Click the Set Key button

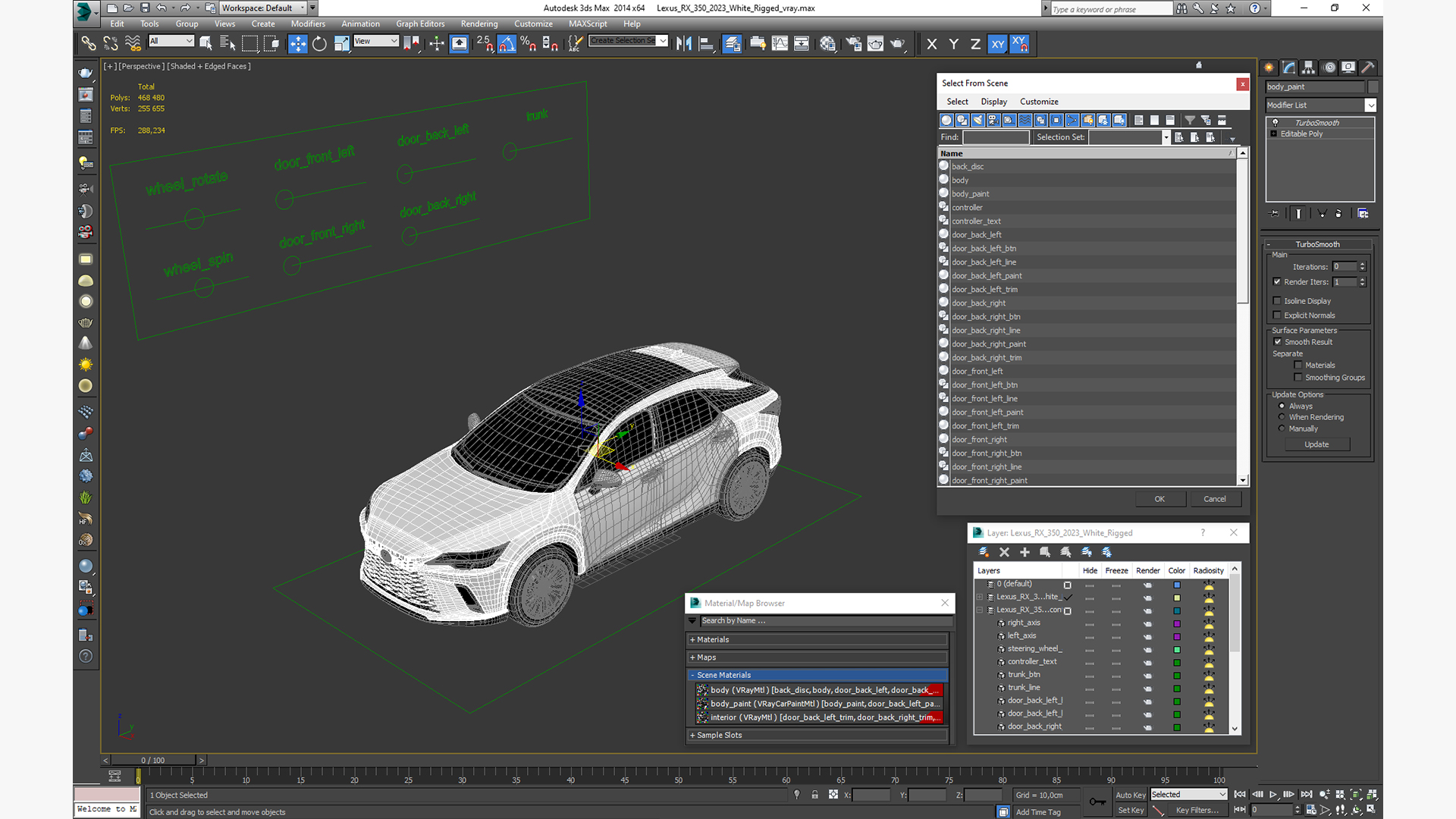[1130, 810]
